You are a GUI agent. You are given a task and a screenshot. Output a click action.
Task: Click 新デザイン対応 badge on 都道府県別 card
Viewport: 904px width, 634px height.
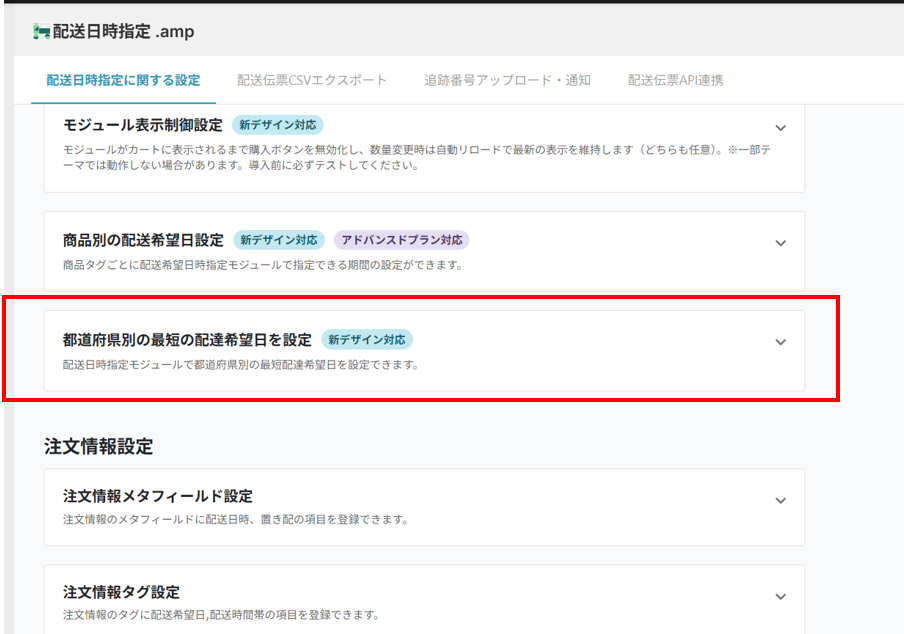point(367,340)
